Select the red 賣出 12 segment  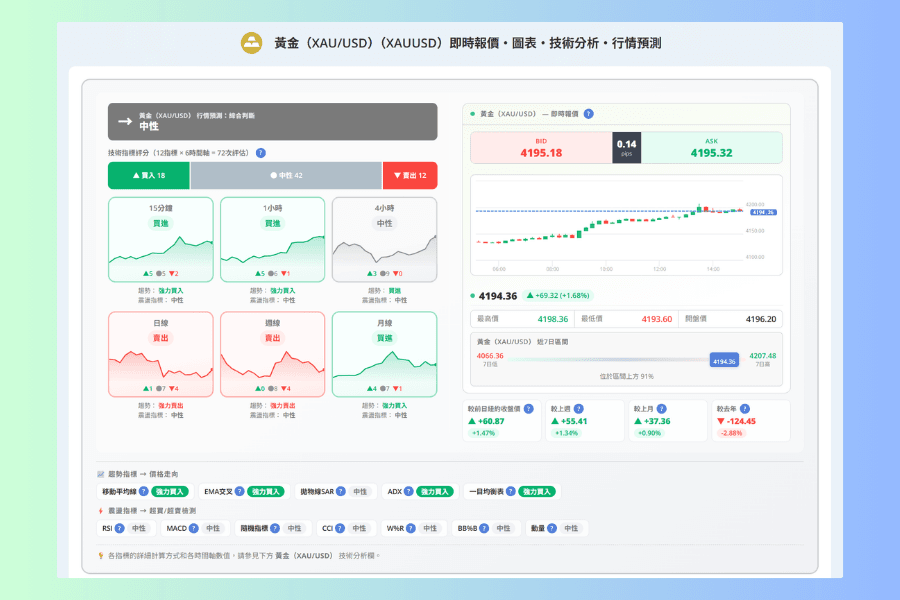pos(410,176)
